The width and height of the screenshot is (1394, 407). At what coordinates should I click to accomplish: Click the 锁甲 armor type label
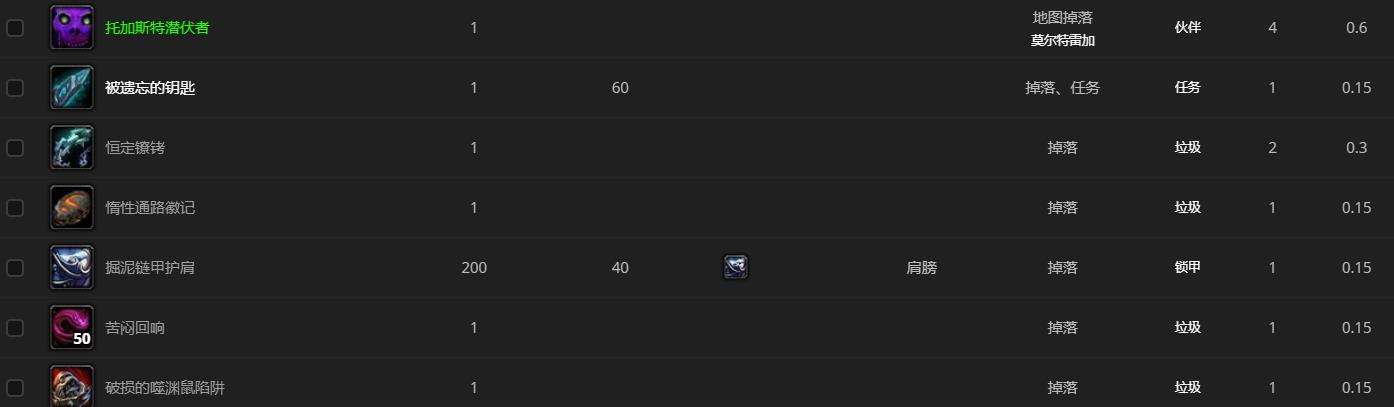(1187, 268)
